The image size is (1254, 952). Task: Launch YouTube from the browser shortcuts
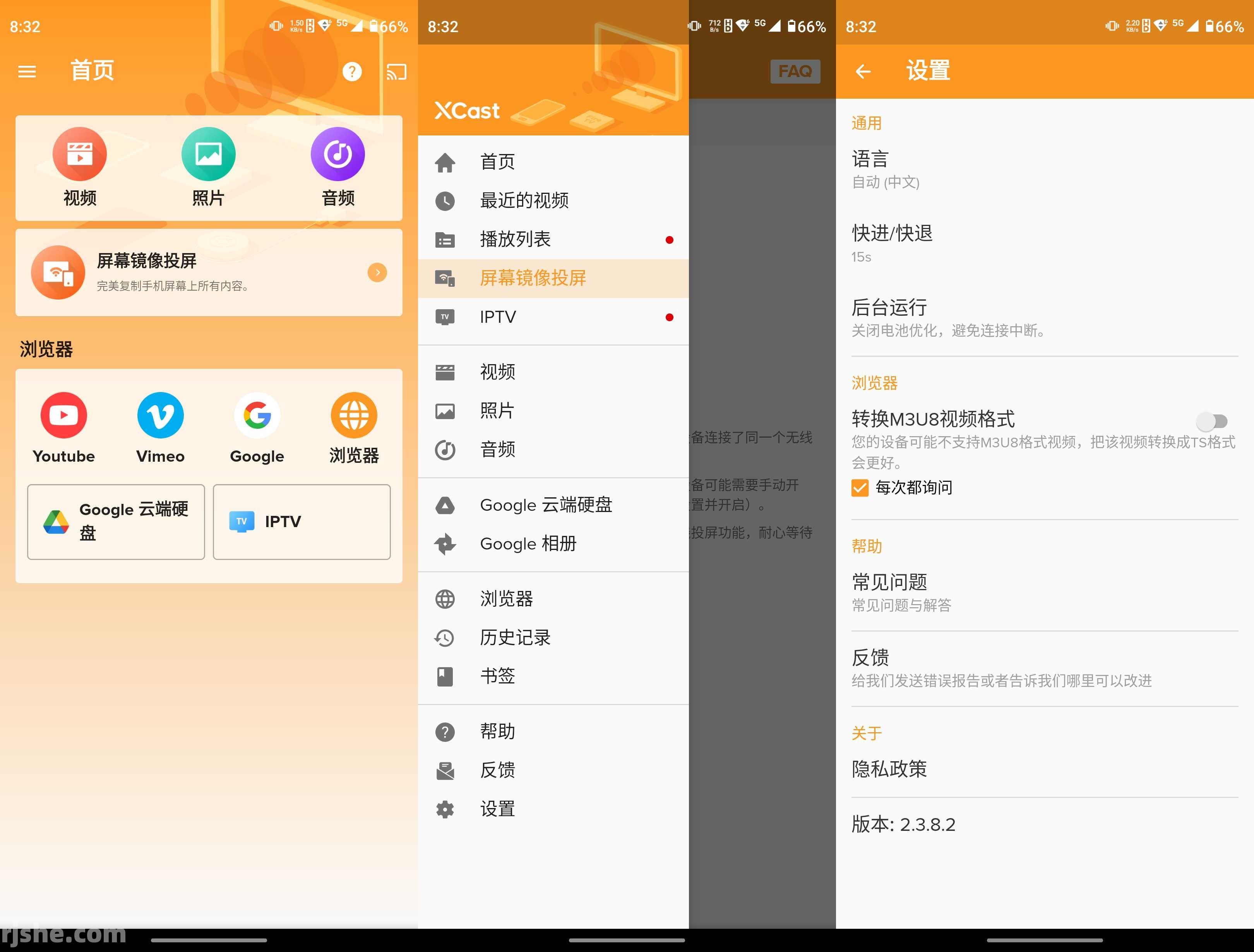(x=63, y=416)
